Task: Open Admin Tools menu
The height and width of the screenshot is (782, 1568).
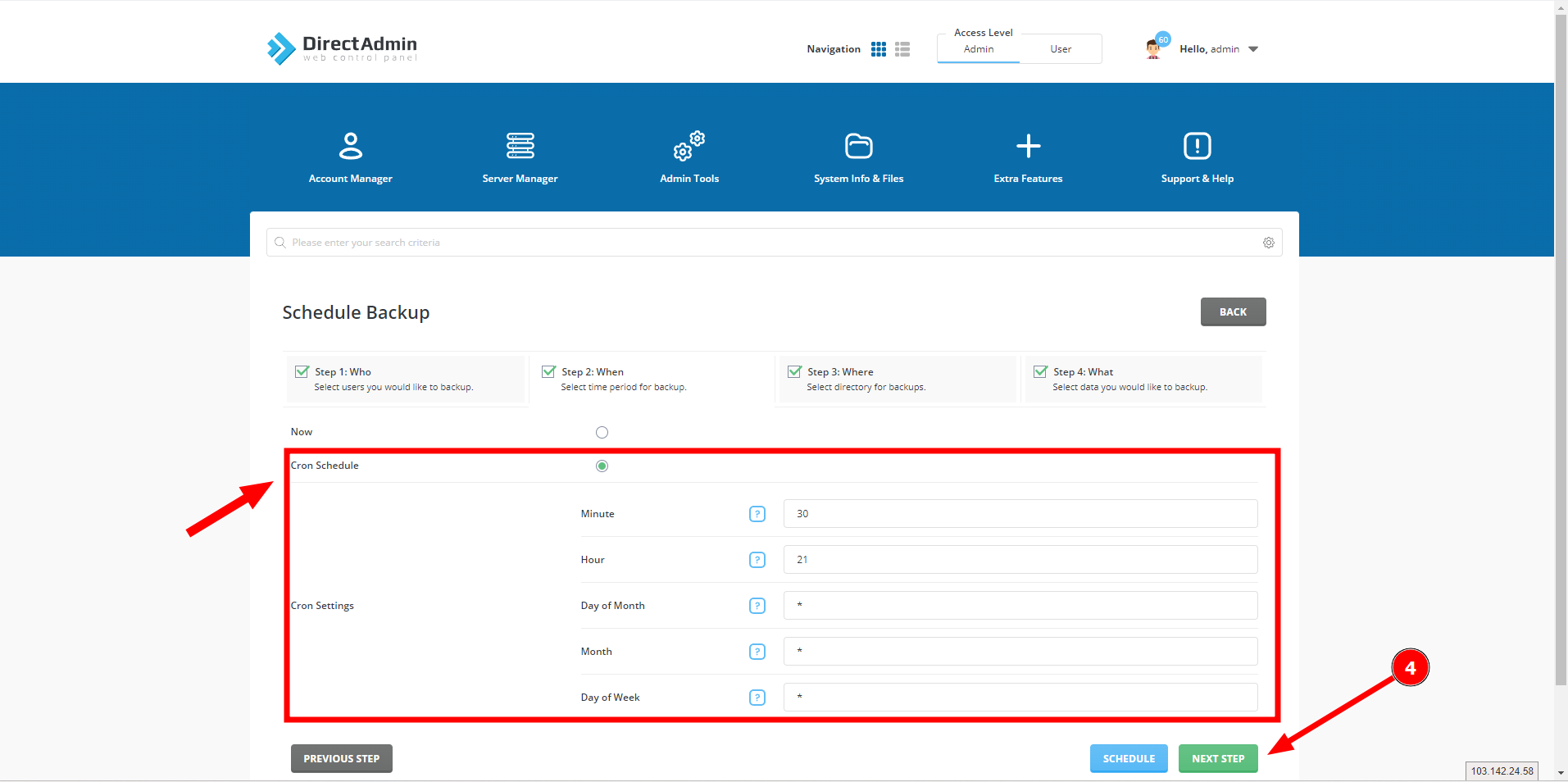Action: coord(689,157)
